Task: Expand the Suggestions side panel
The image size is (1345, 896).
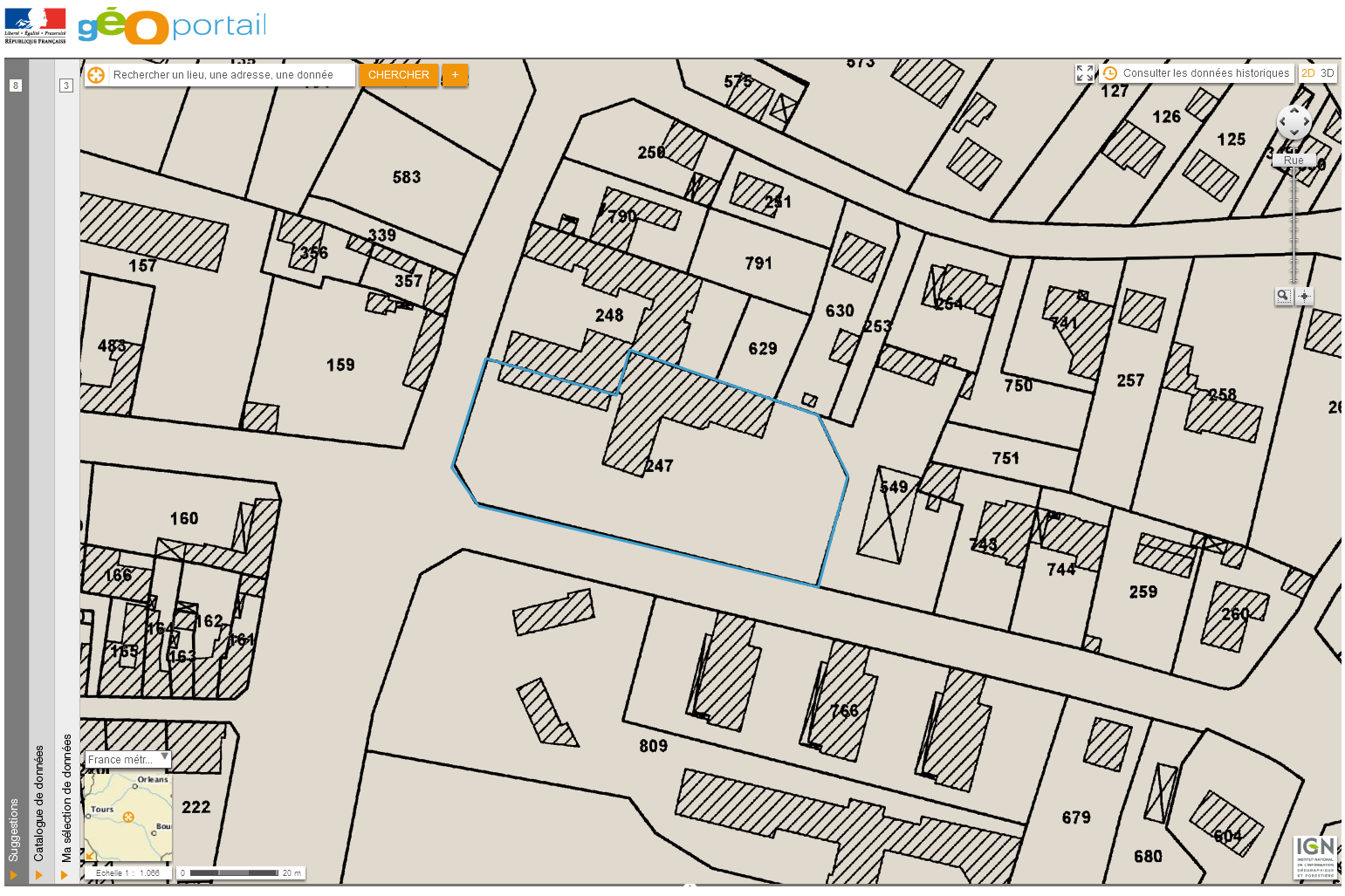Action: (x=14, y=875)
